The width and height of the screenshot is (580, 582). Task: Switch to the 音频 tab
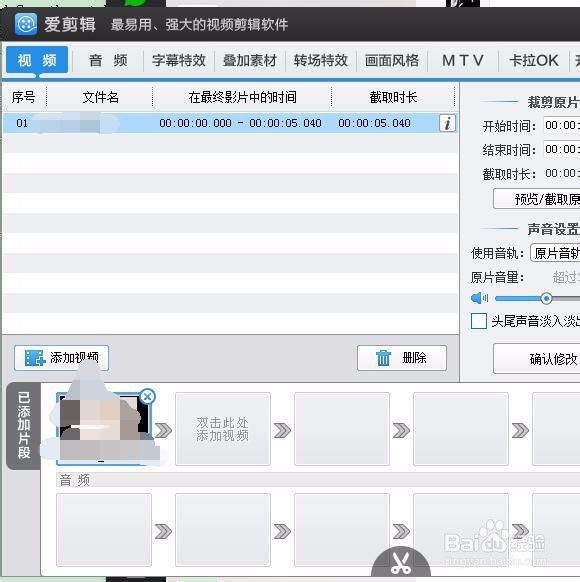108,60
